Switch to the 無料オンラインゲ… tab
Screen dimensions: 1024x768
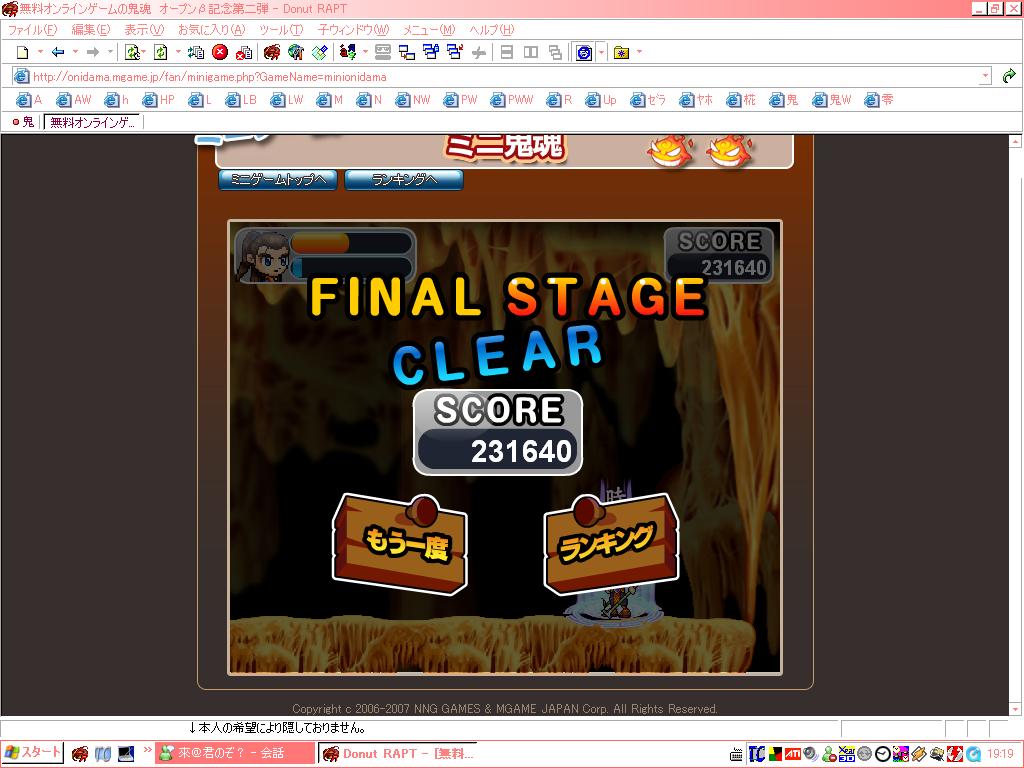click(93, 122)
